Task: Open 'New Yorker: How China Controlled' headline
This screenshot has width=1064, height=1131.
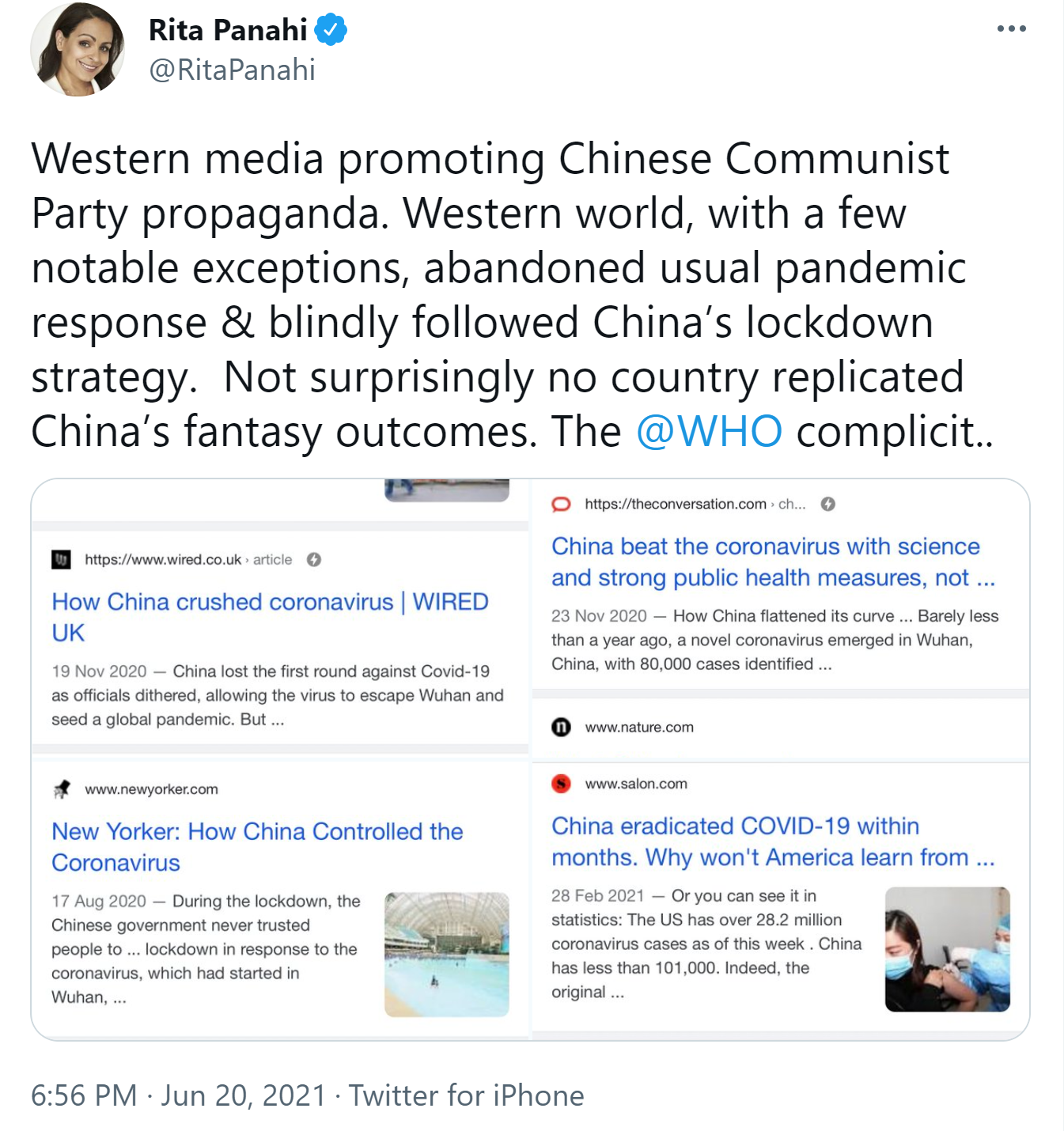Action: (257, 846)
